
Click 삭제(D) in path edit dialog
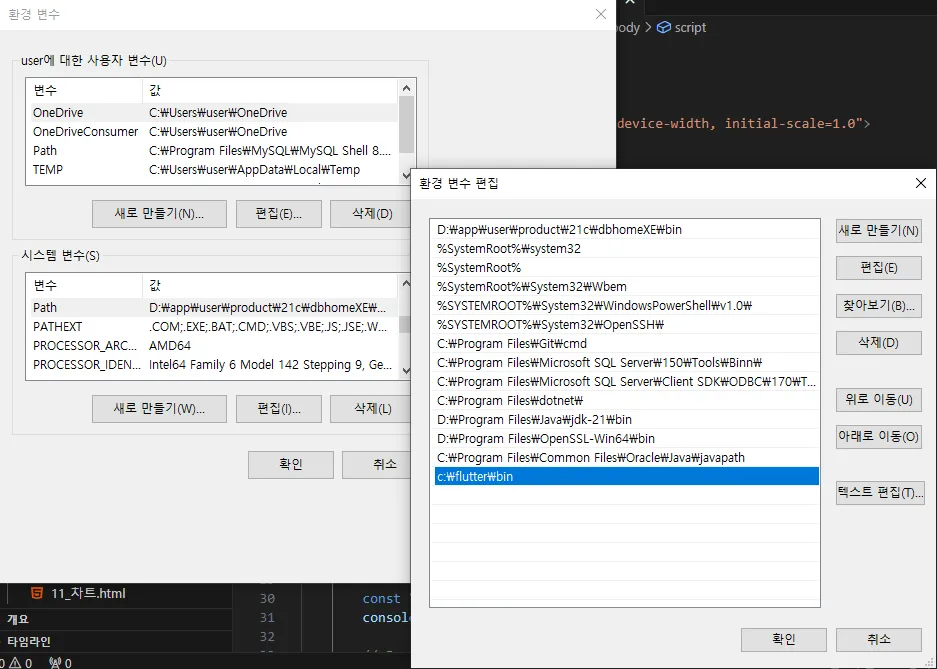(x=878, y=343)
